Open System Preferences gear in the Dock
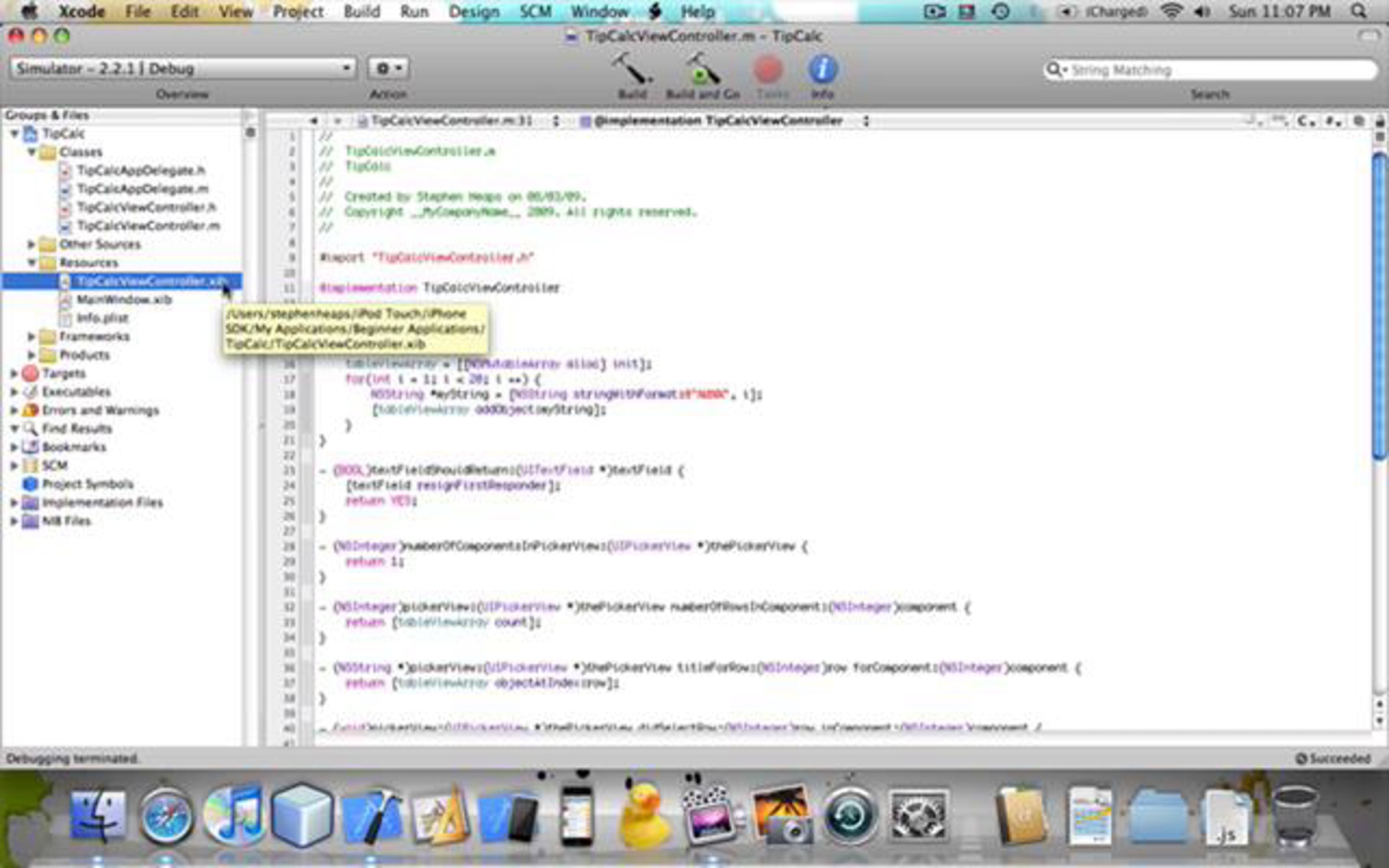 point(918,816)
